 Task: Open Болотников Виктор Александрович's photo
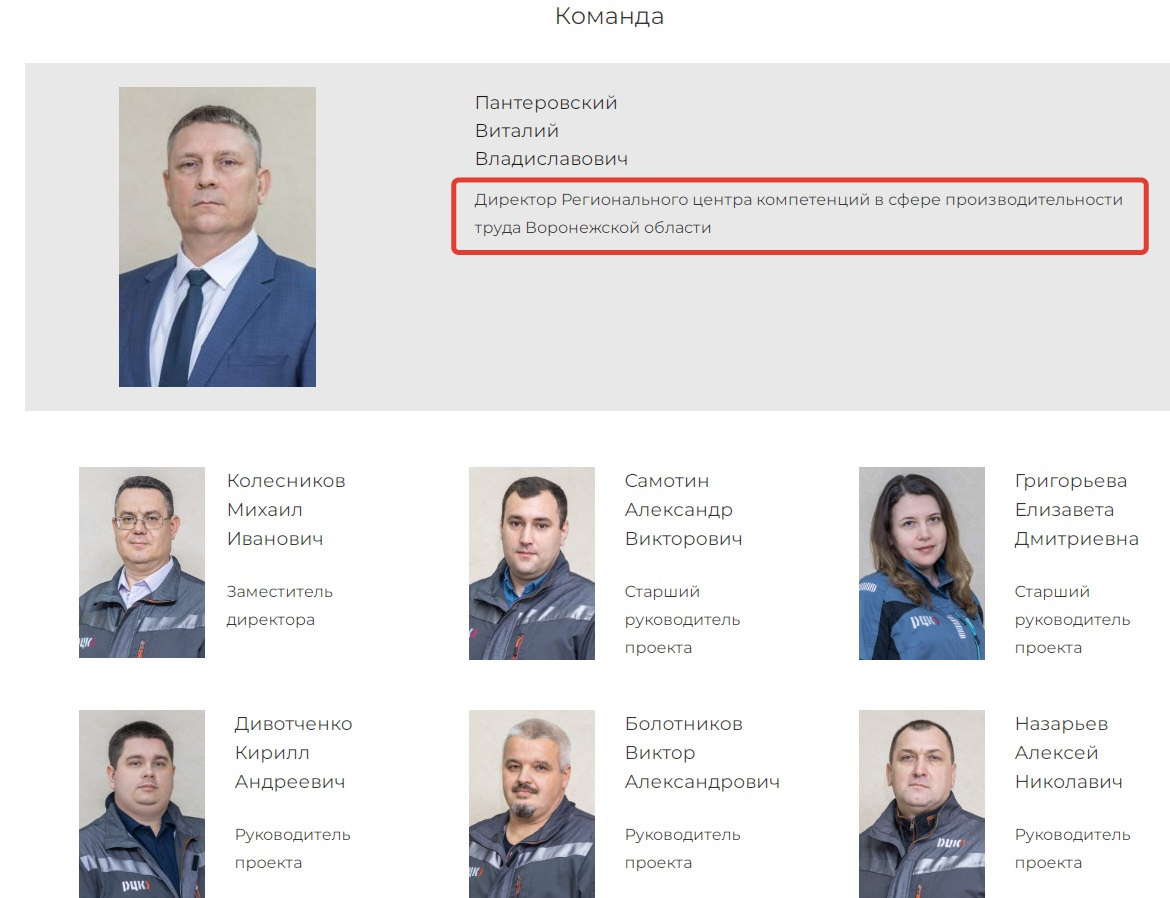click(x=531, y=803)
